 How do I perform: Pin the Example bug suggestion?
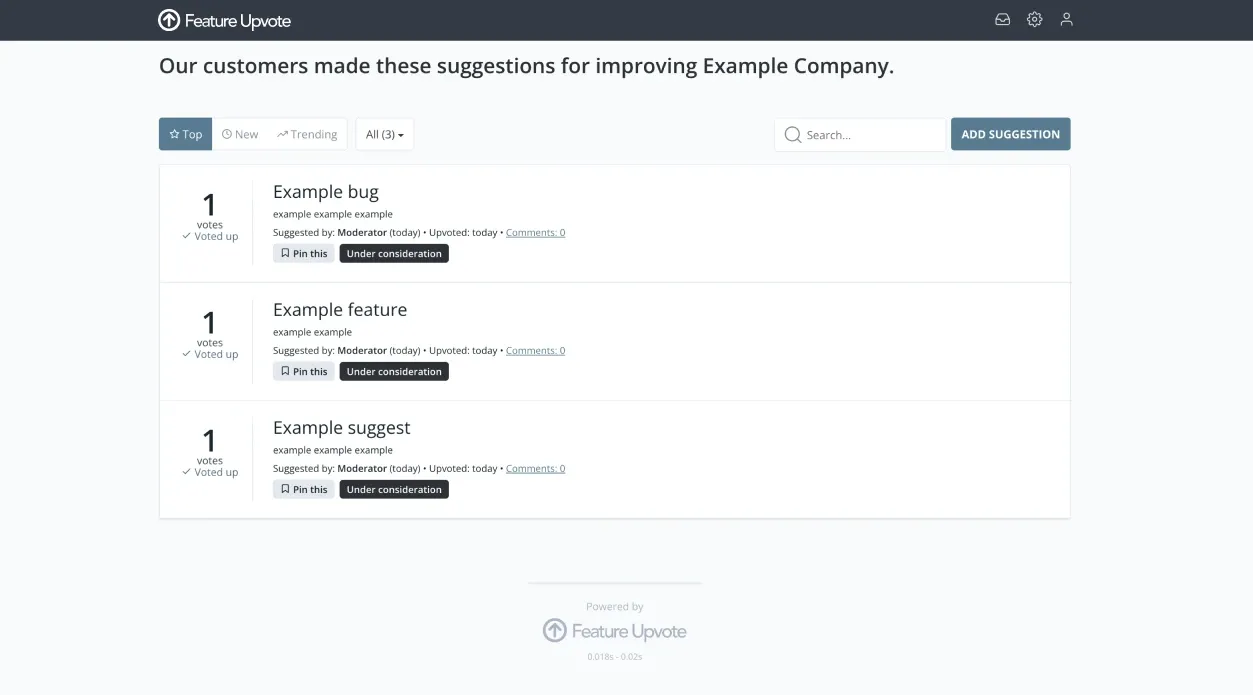(x=303, y=252)
